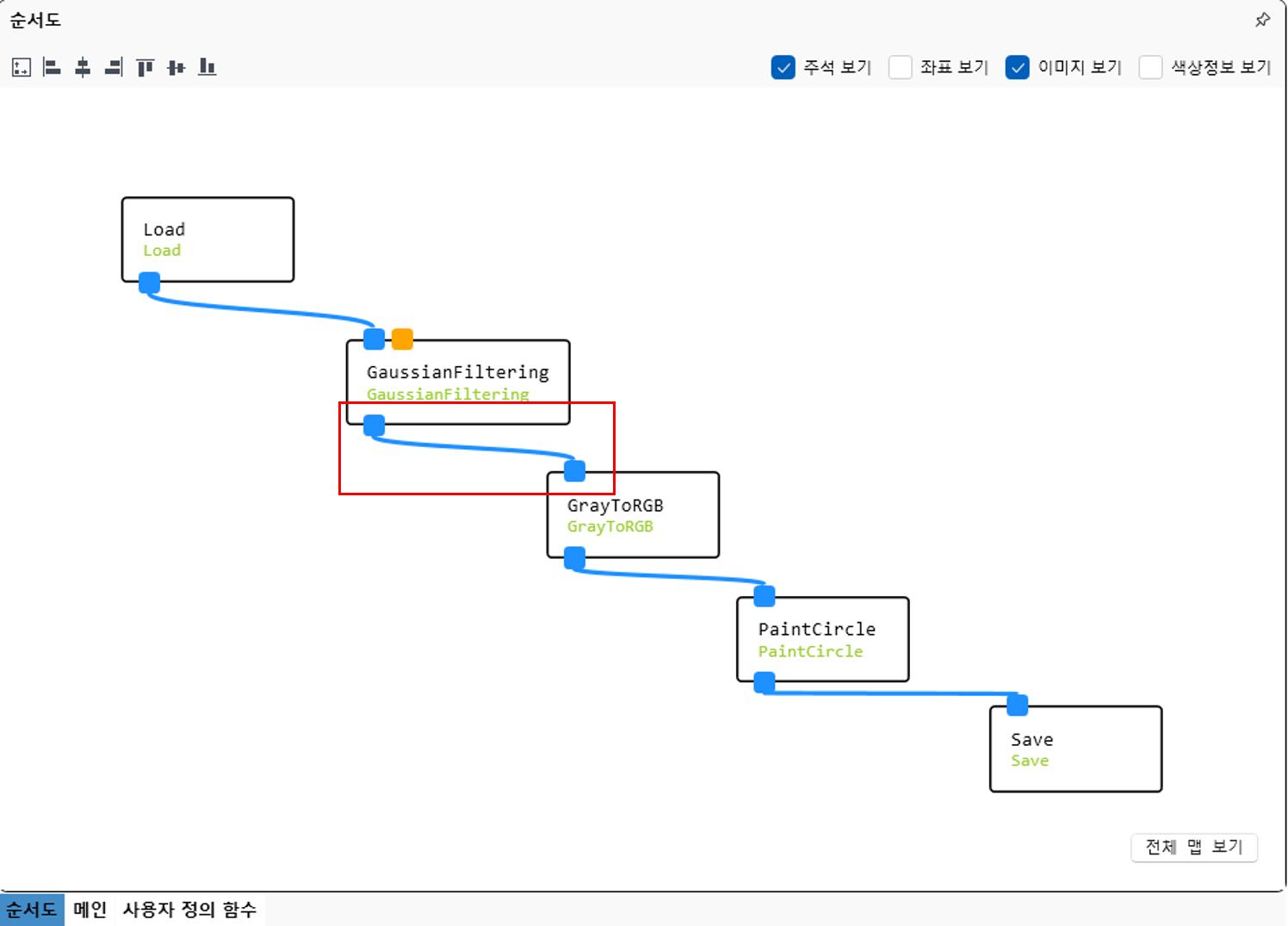This screenshot has height=926, width=1288.
Task: Align selected nodes to right edge
Action: [114, 67]
